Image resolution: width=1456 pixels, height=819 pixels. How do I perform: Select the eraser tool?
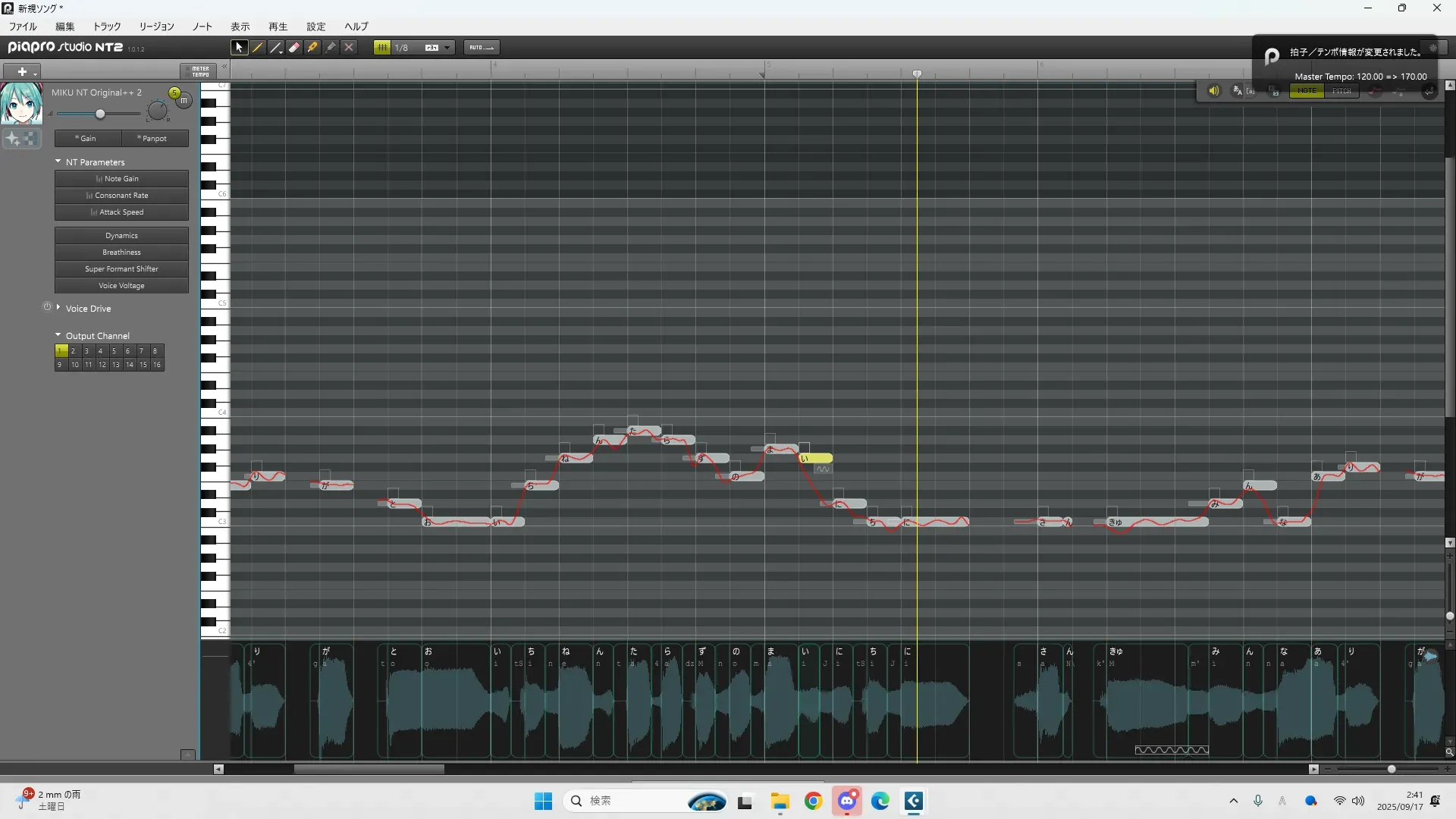point(294,47)
